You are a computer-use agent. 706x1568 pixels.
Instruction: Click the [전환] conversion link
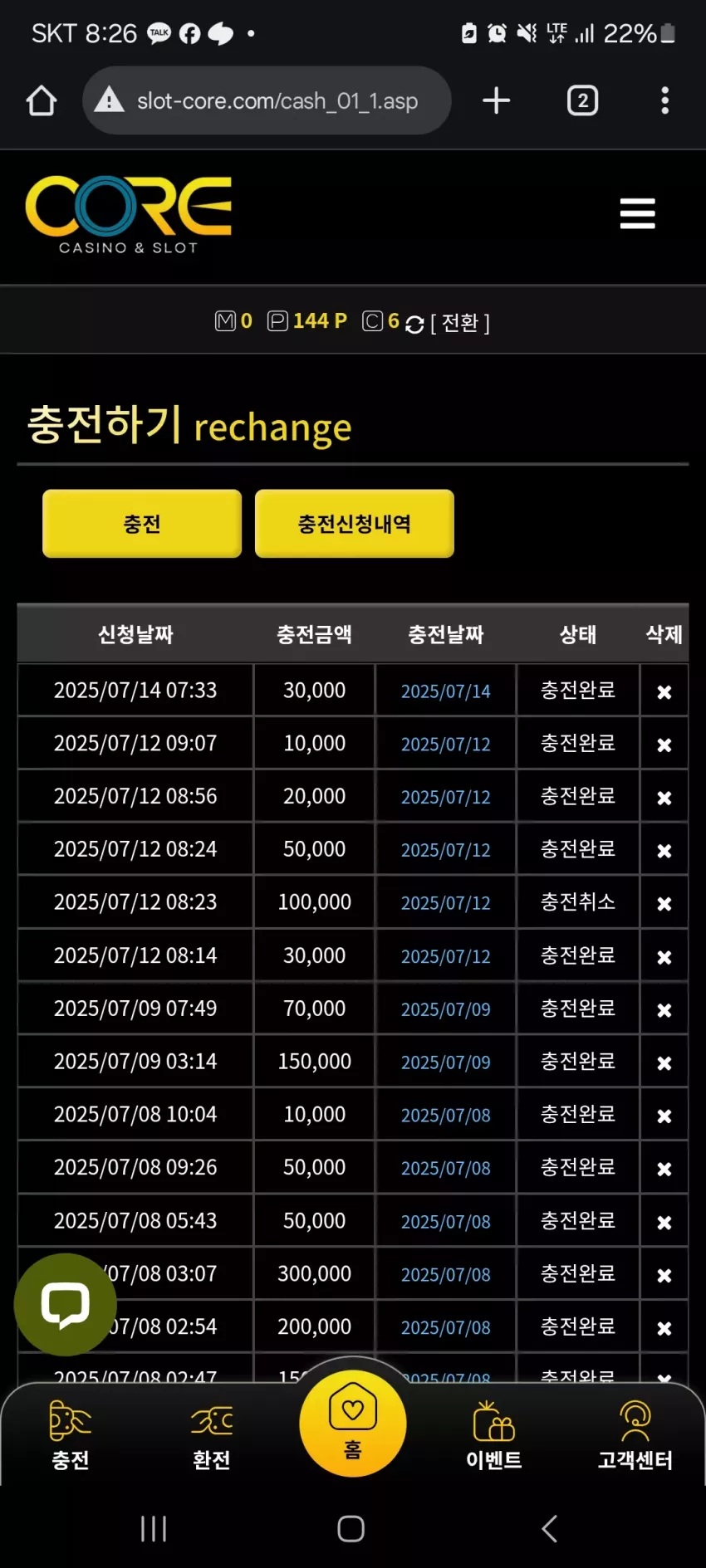pyautogui.click(x=460, y=323)
